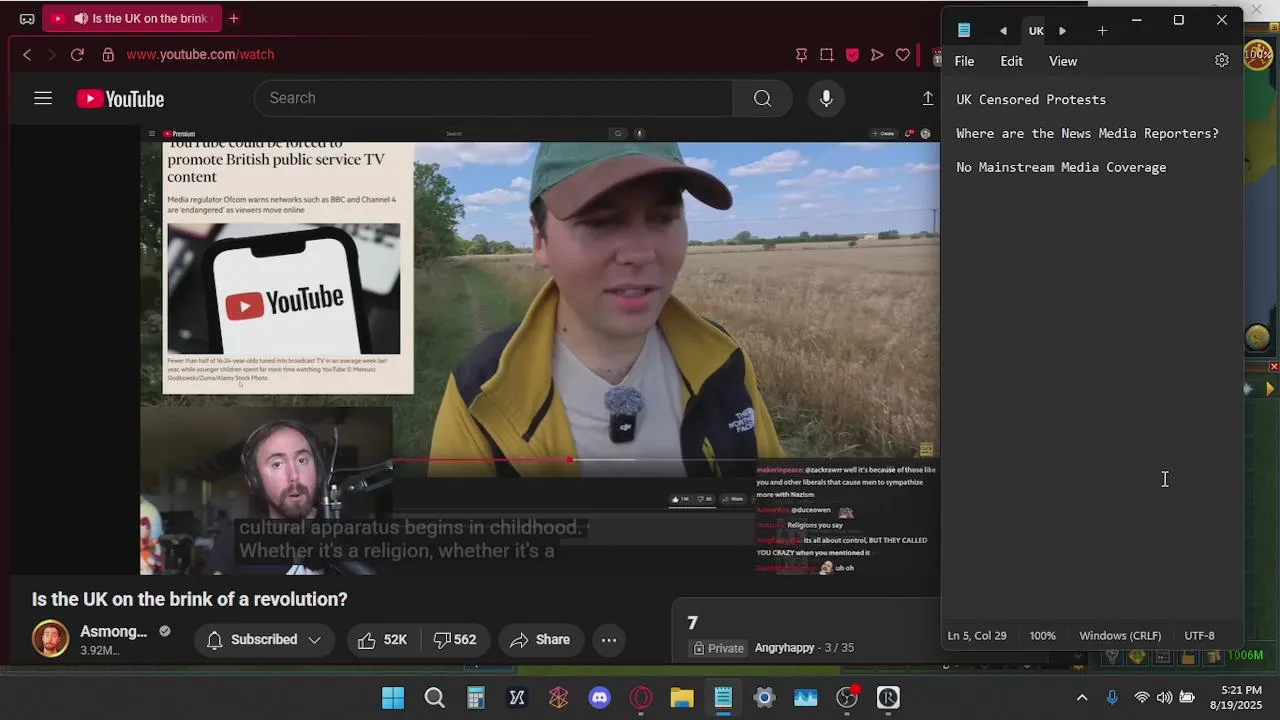This screenshot has width=1280, height=720.
Task: Click Windows (CRLF) line ending indicator
Action: click(1120, 636)
